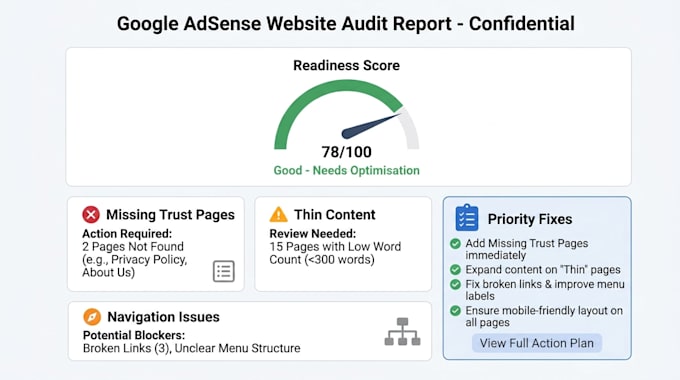The height and width of the screenshot is (380, 680).
Task: Click the Add Missing Trust Pages immediately item
Action: [526, 249]
